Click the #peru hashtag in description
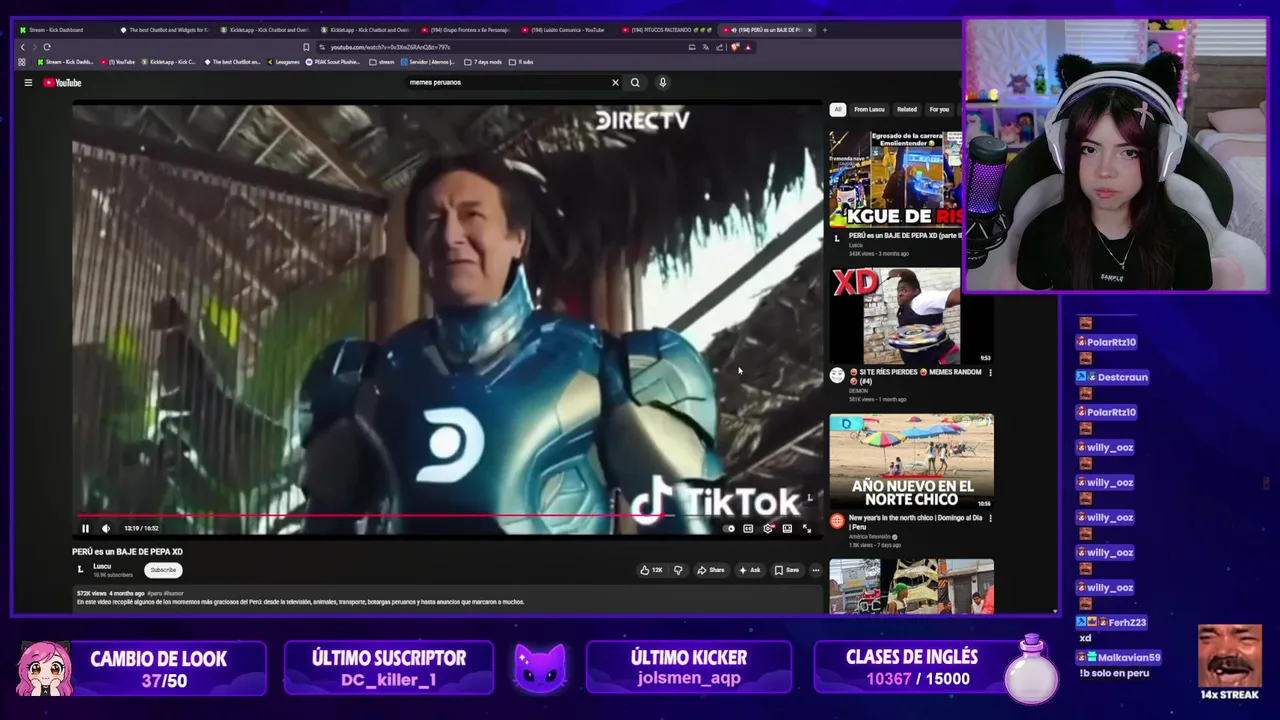 pyautogui.click(x=155, y=594)
